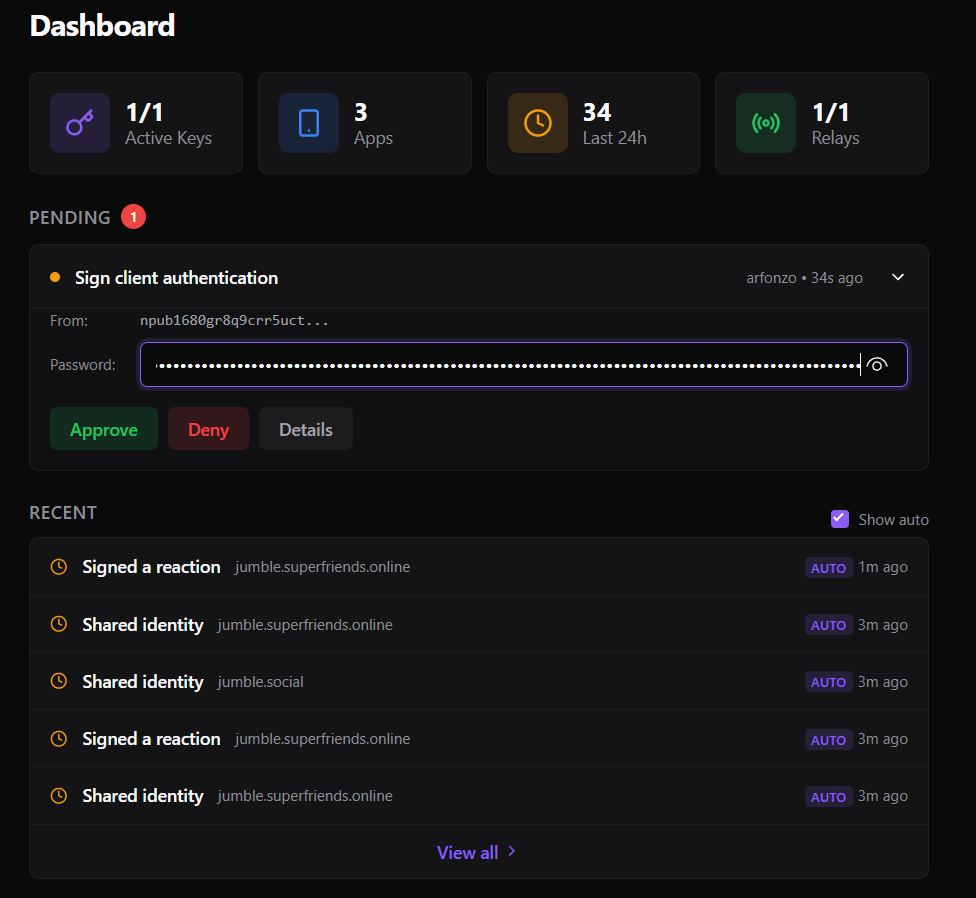
Task: Click the AUTO badge on the 1m ago entry
Action: 828,568
